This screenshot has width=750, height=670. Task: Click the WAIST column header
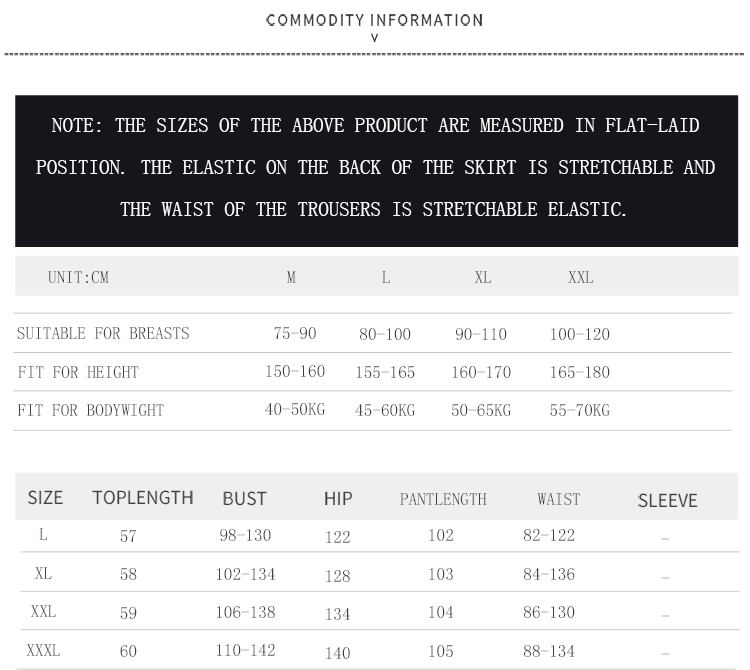[x=558, y=498]
